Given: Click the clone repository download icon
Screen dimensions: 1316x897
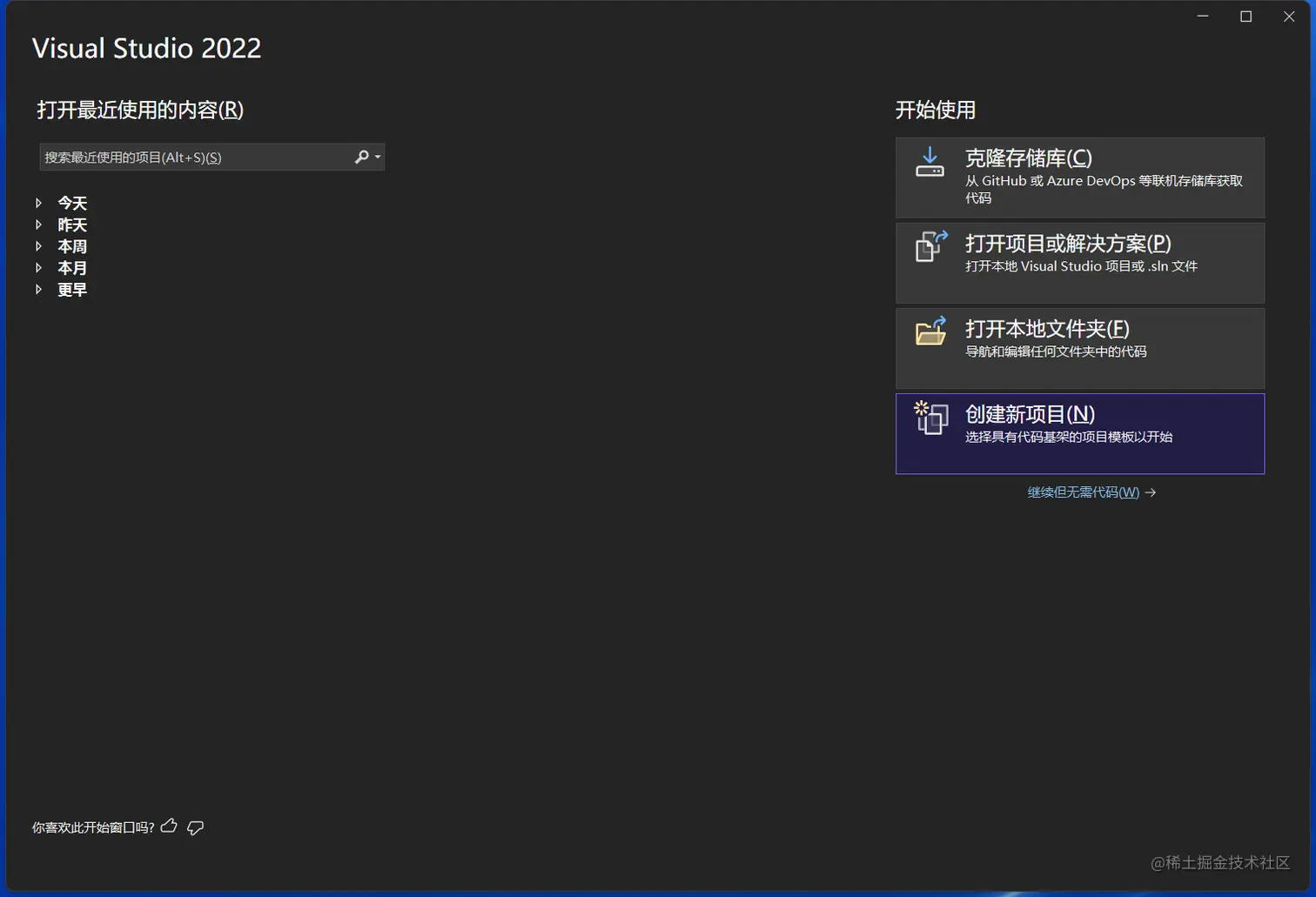Looking at the screenshot, I should coord(930,162).
